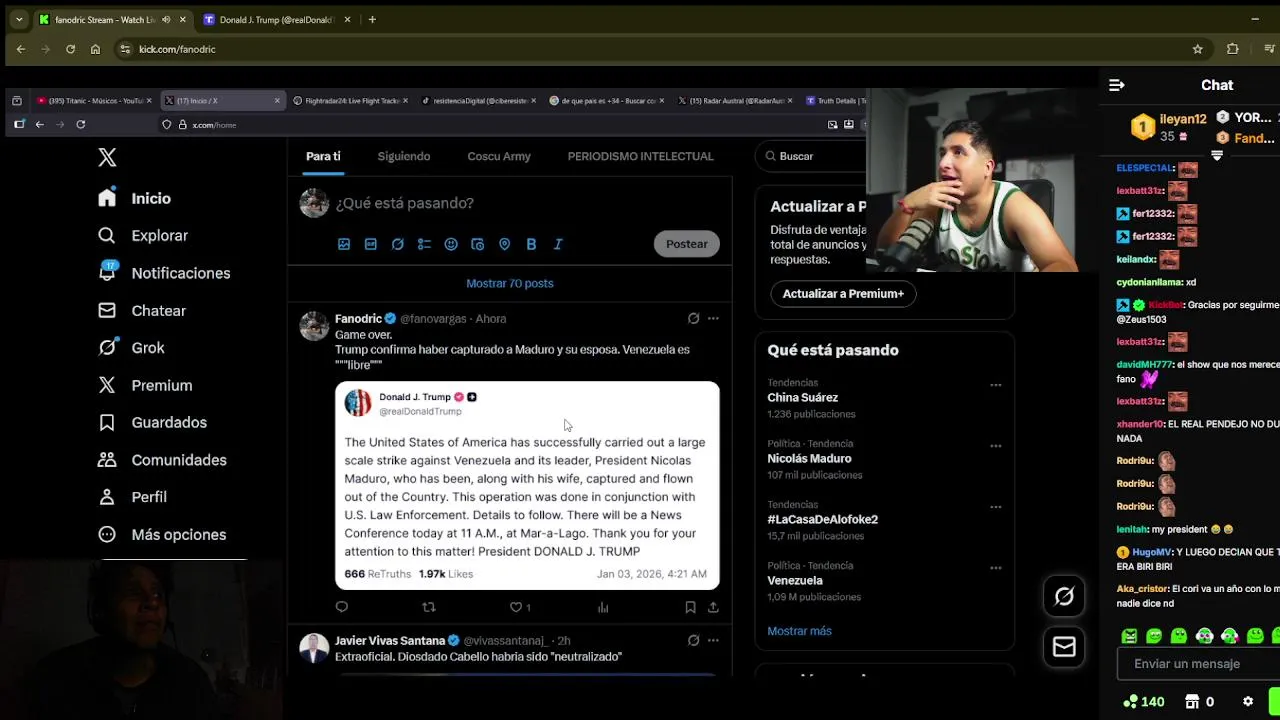The height and width of the screenshot is (720, 1280).
Task: Open the browser tab search dropdown
Action: click(18, 19)
